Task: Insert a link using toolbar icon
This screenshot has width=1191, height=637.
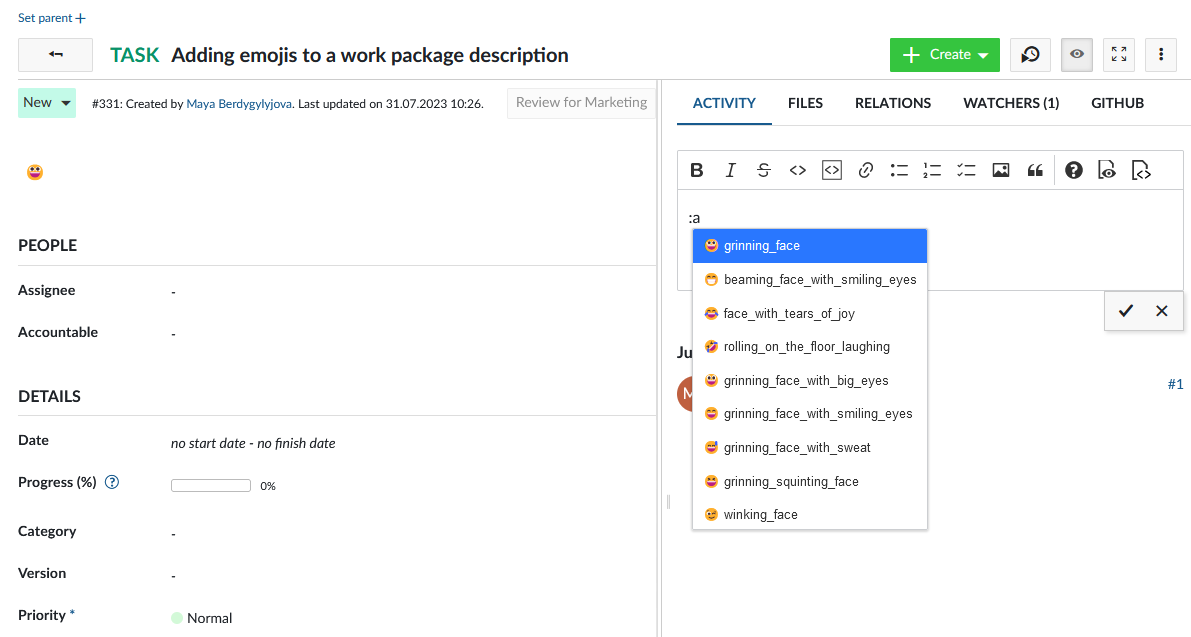Action: click(x=866, y=170)
